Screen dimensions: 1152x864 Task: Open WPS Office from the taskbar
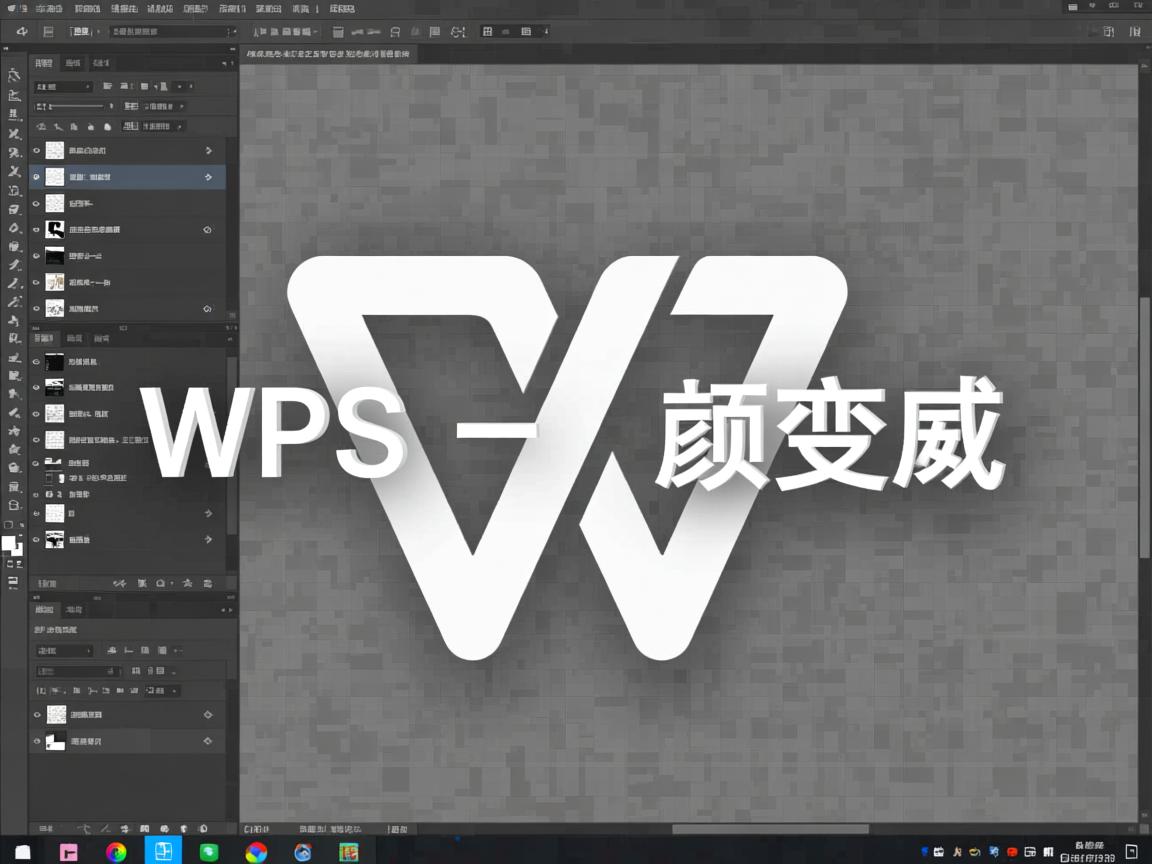pyautogui.click(x=348, y=852)
